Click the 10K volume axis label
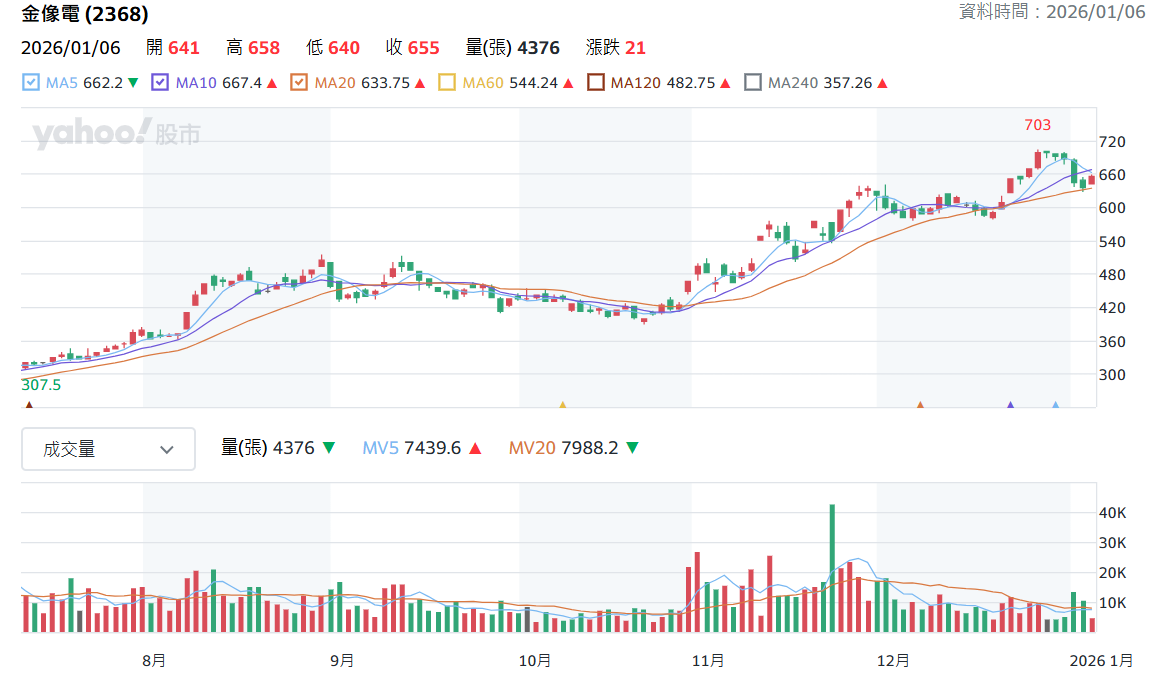The height and width of the screenshot is (682, 1172). 1112,603
